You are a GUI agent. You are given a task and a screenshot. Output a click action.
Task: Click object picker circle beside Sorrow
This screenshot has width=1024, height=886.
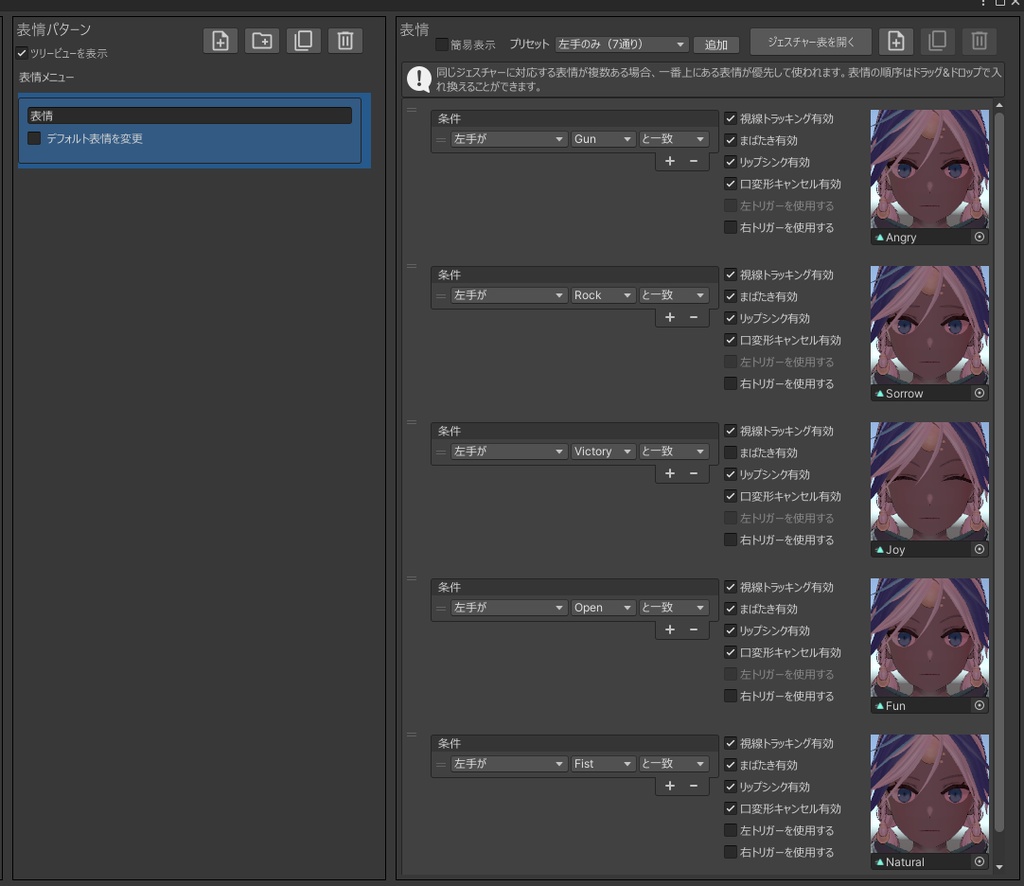(979, 393)
